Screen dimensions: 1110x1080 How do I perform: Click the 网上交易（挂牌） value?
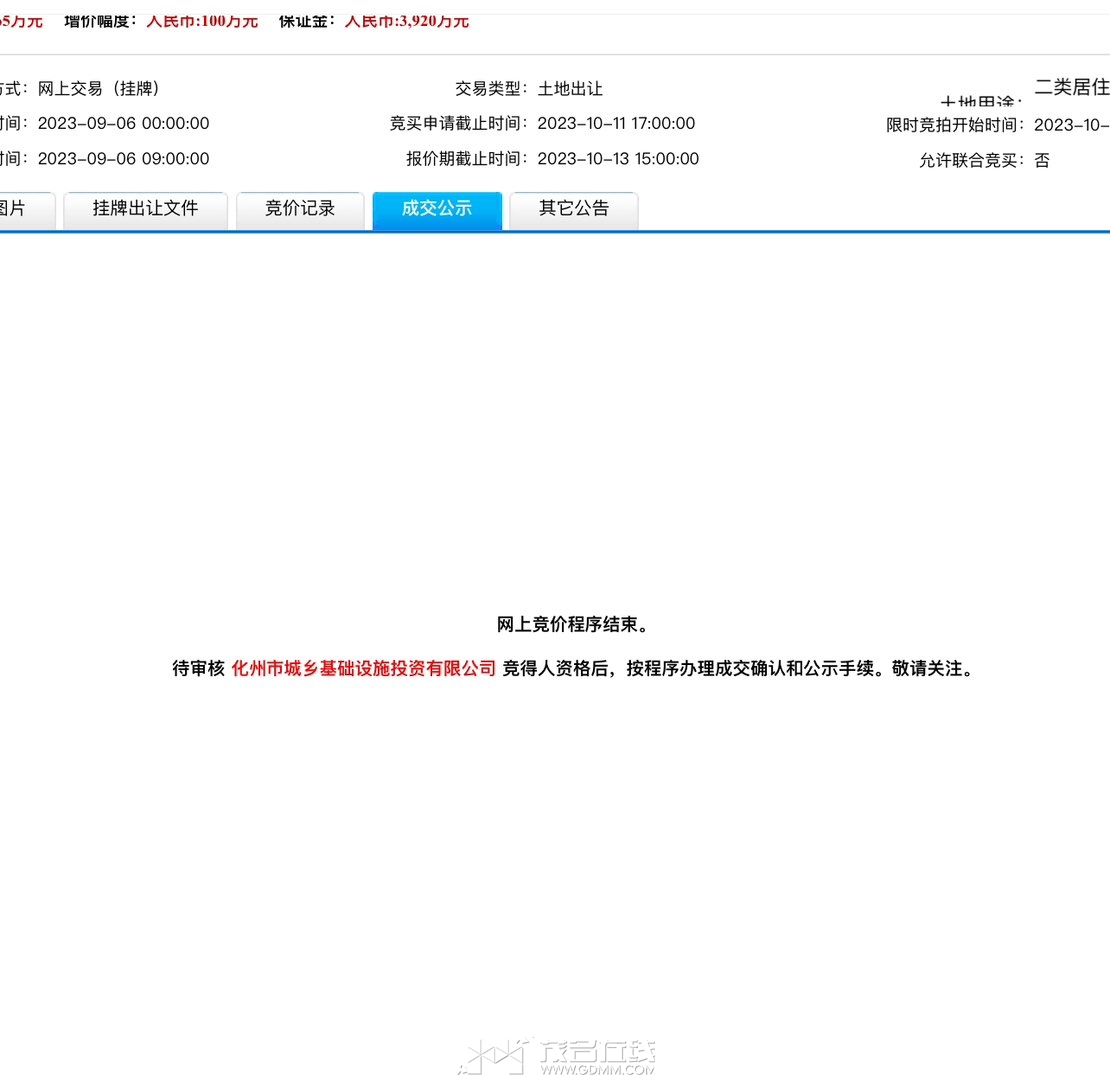99,88
